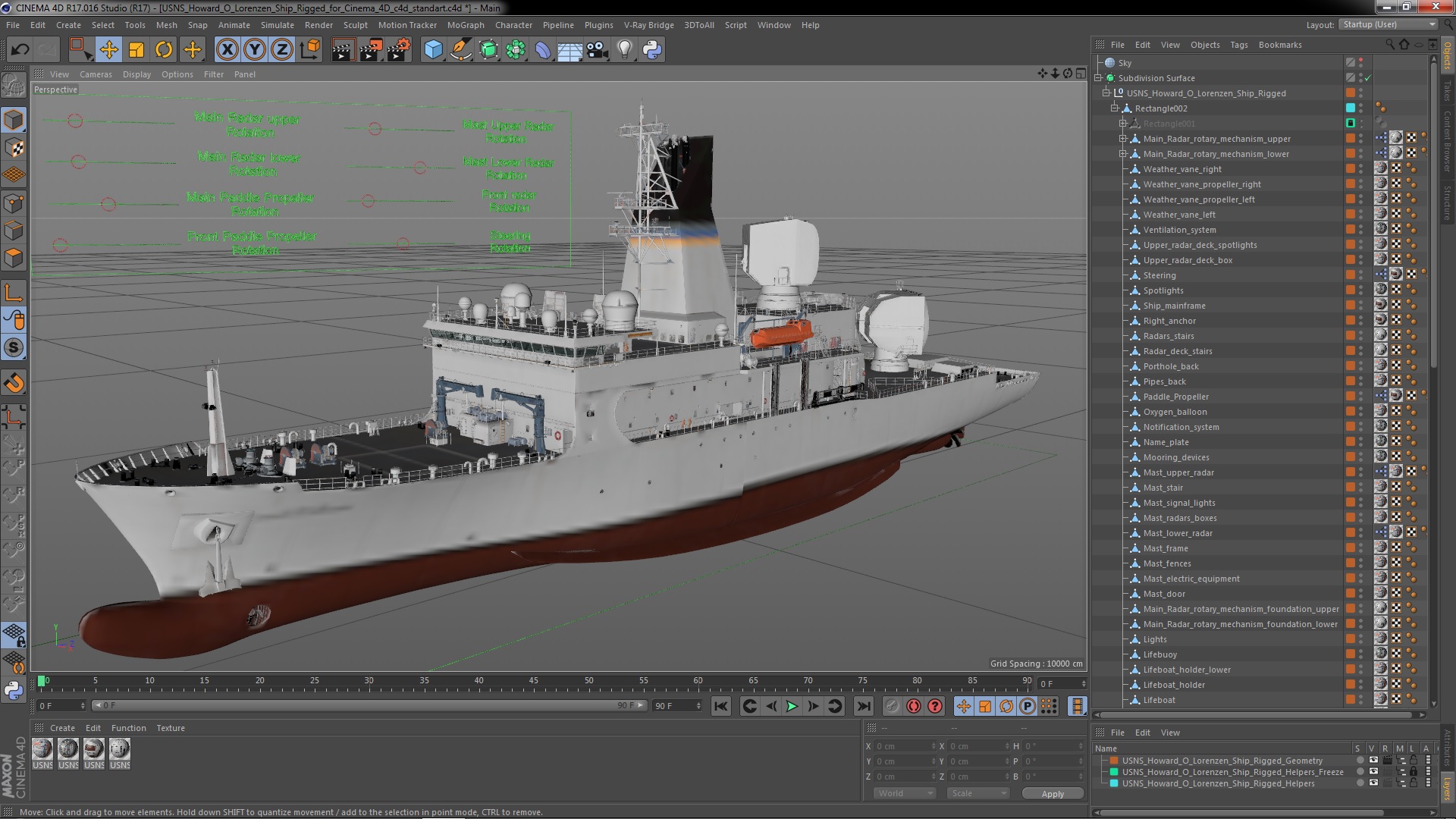Play the animation forward
The image size is (1456, 819).
[792, 706]
